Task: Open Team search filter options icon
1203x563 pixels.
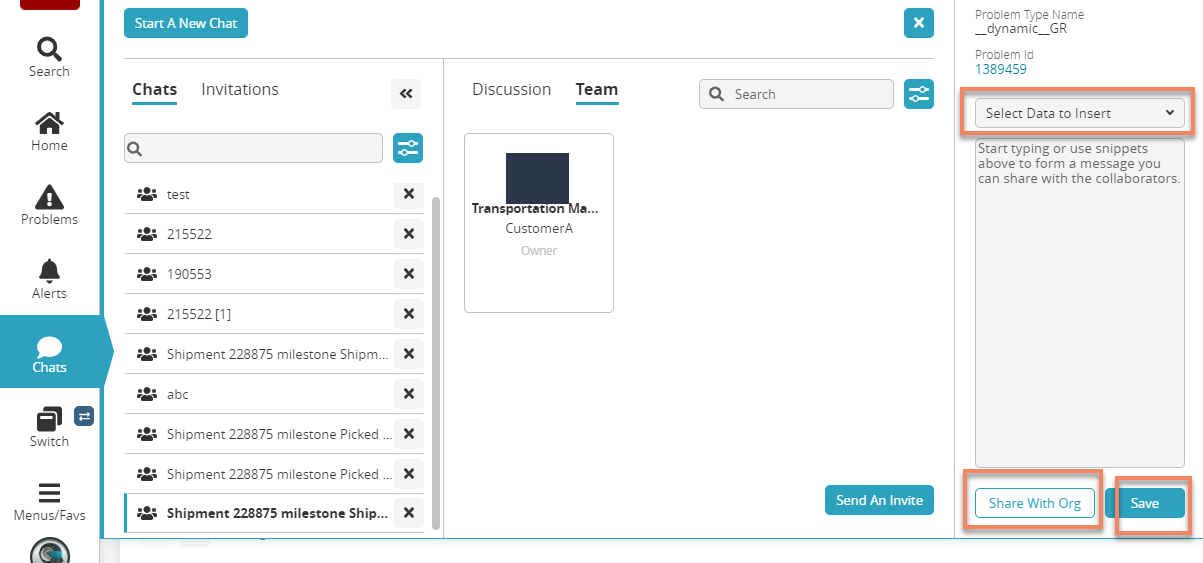Action: click(918, 94)
